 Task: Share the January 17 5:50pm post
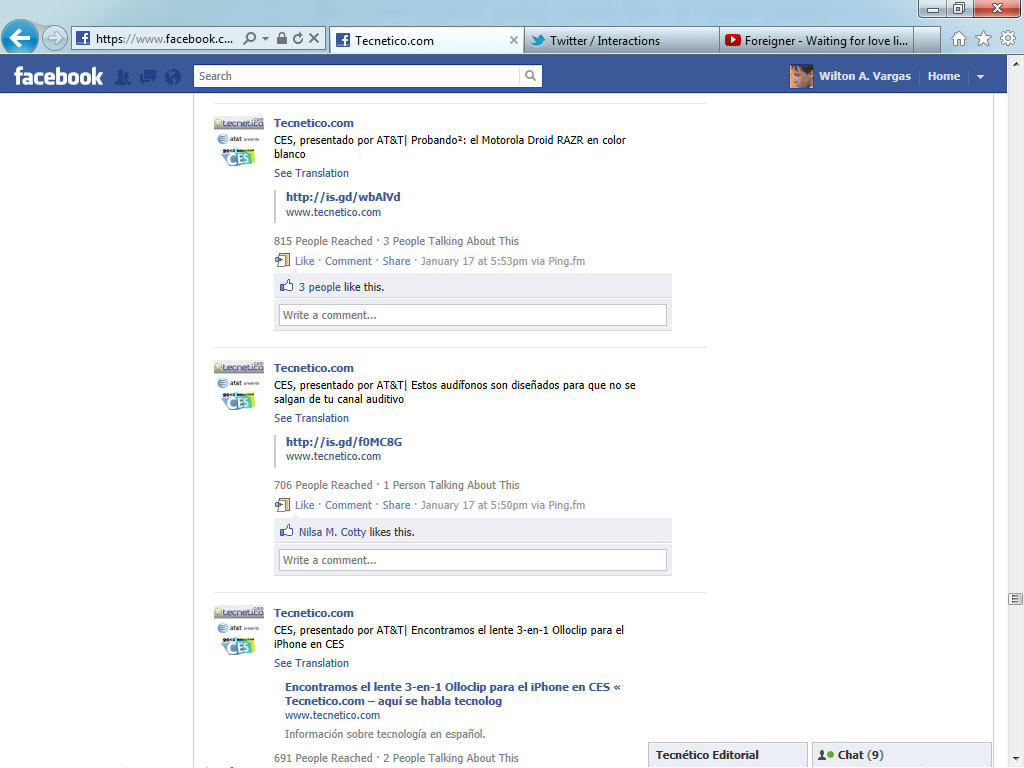[x=396, y=505]
